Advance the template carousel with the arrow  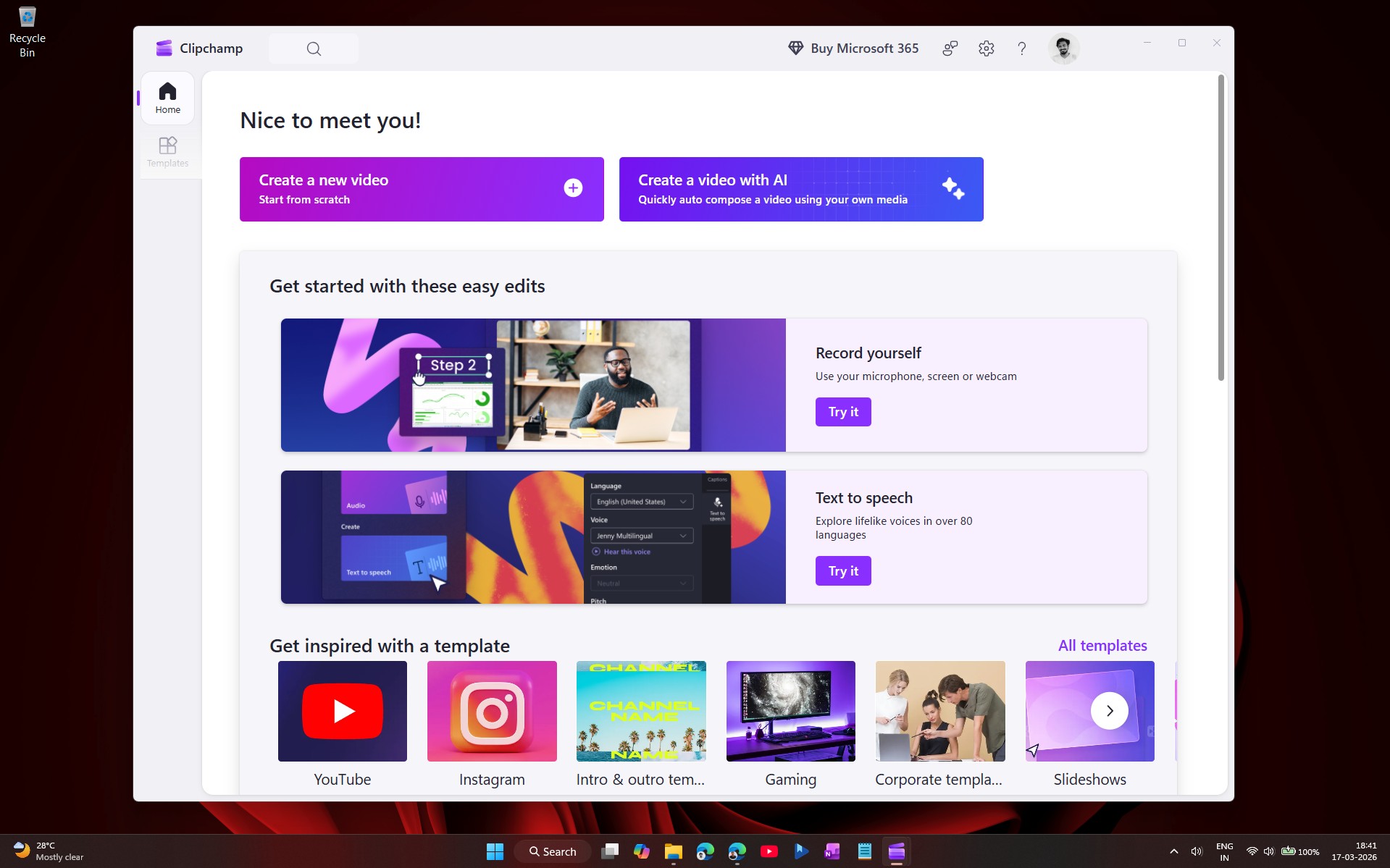pyautogui.click(x=1109, y=711)
